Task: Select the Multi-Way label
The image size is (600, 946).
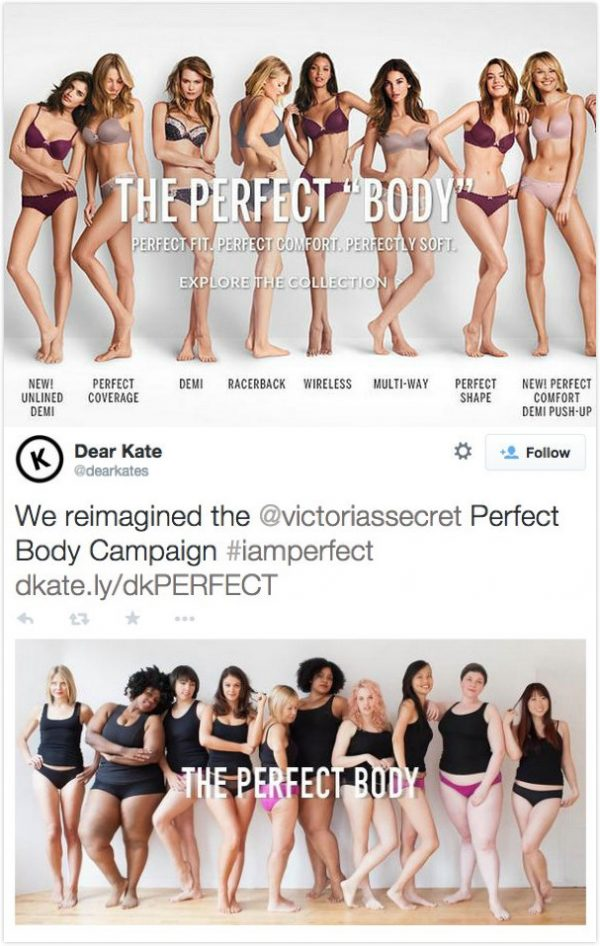Action: [400, 384]
